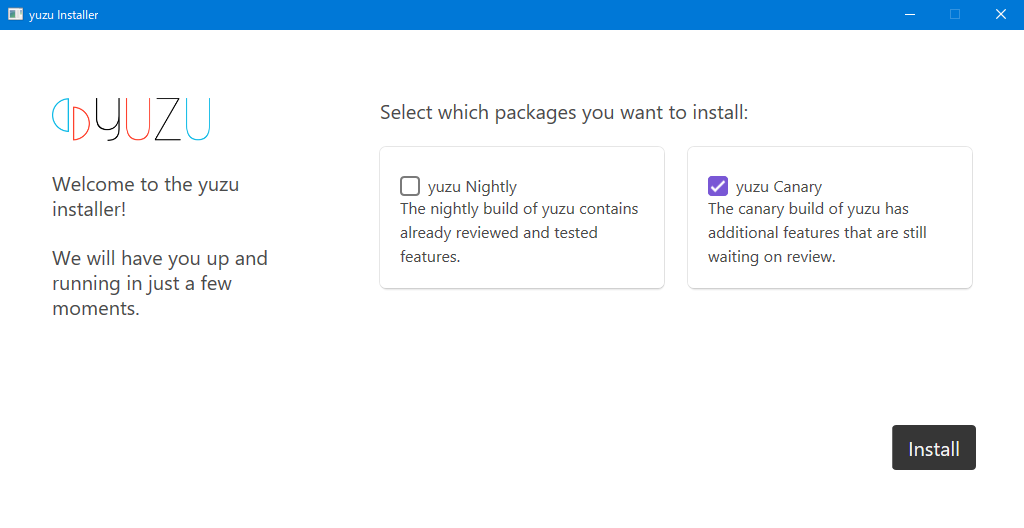Viewport: 1024px width, 528px height.
Task: Click the yuzu Canary label text
Action: [x=779, y=187]
